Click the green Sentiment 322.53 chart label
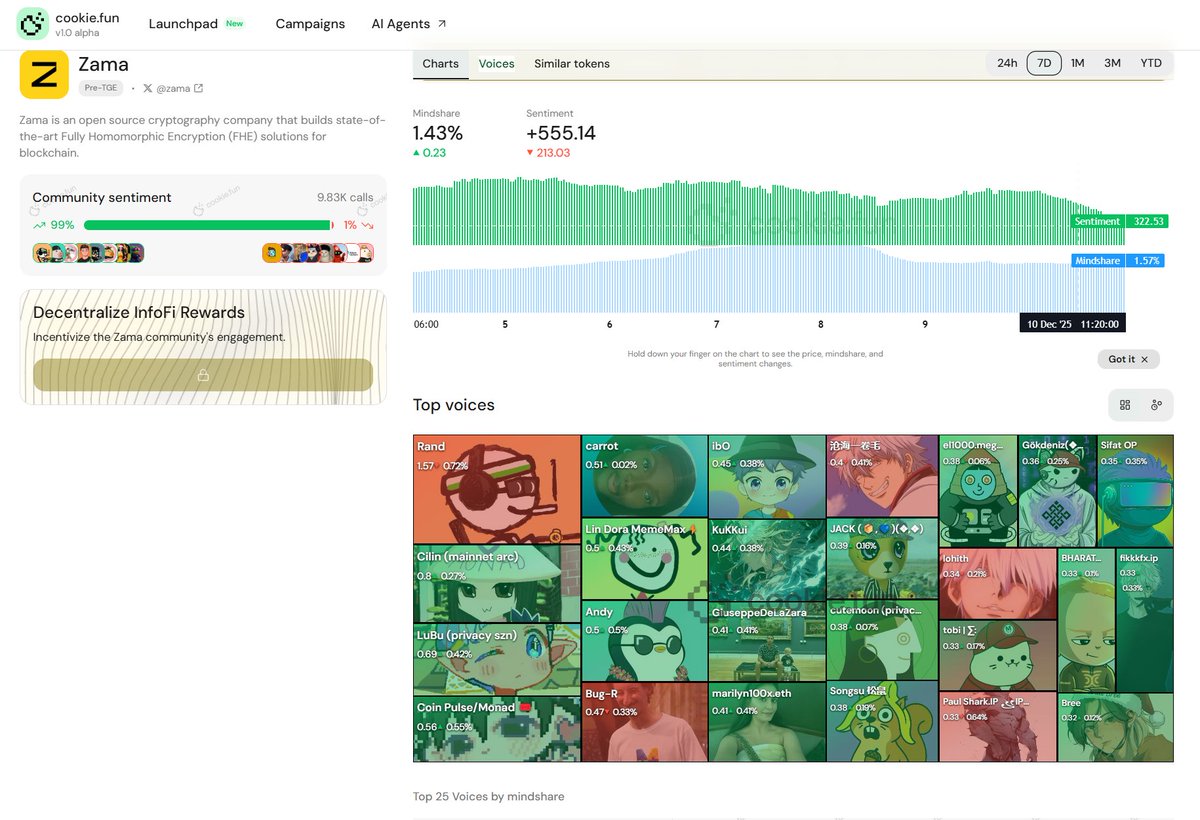Viewport: 1200px width, 820px height. [1120, 221]
